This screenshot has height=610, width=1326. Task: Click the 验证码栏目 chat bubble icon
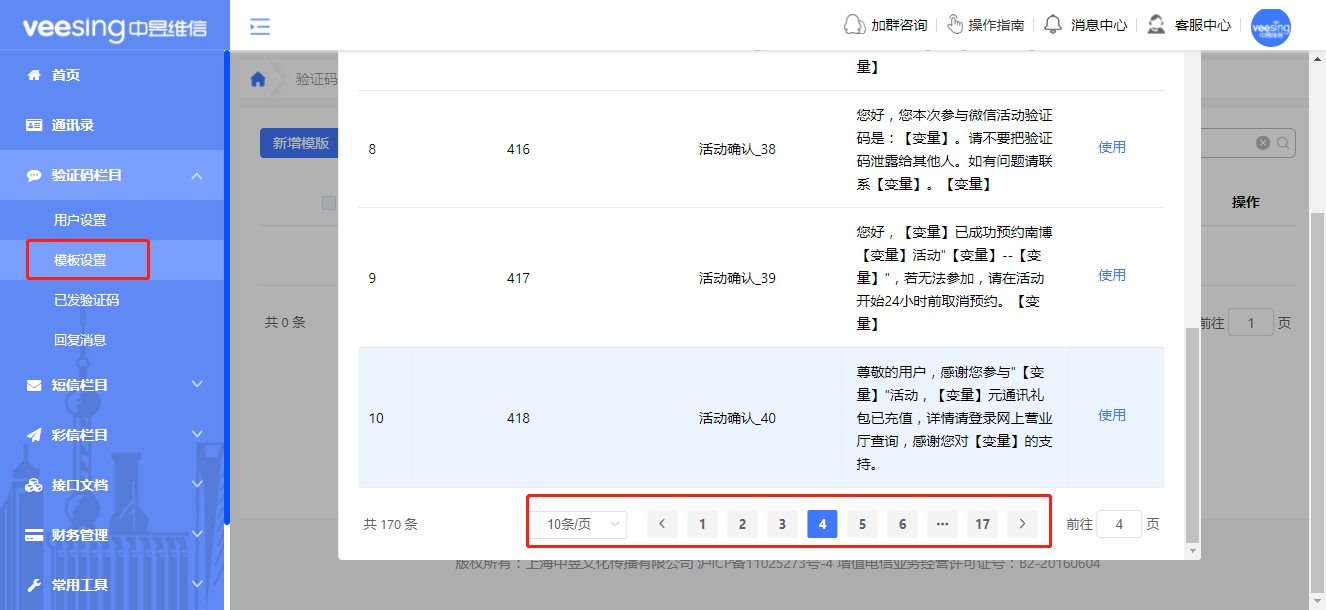click(34, 175)
